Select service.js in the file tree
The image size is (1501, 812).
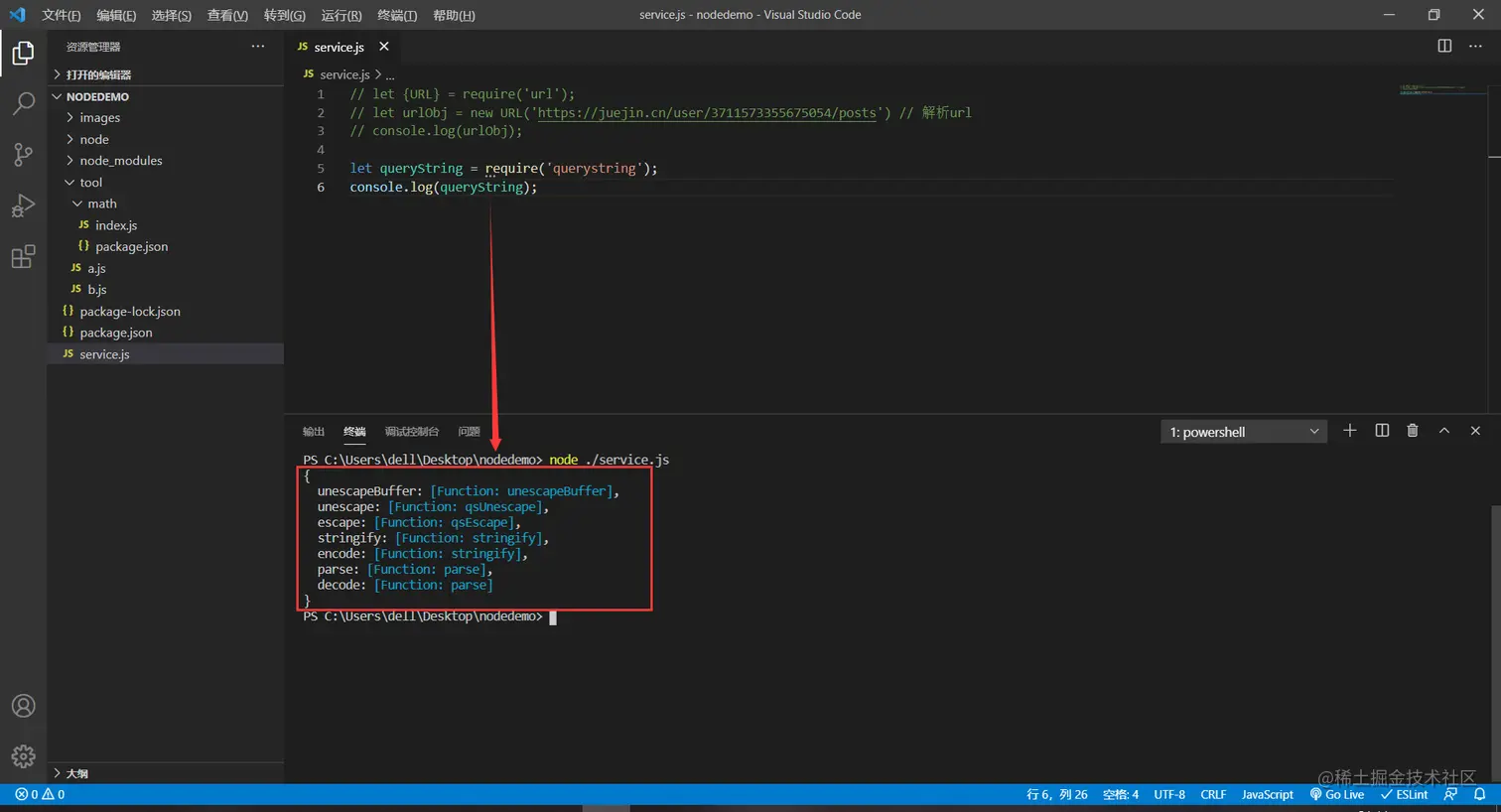pyautogui.click(x=165, y=354)
